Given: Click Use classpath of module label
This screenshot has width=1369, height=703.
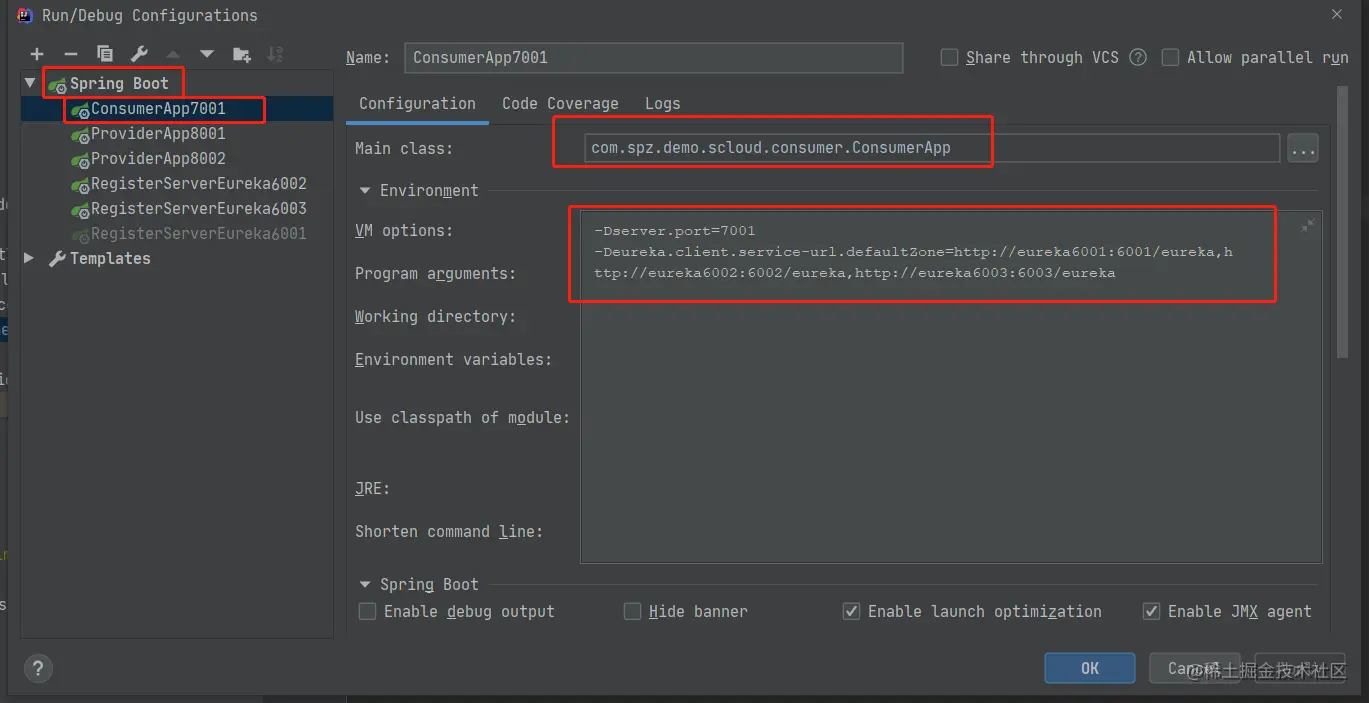Looking at the screenshot, I should tap(462, 417).
